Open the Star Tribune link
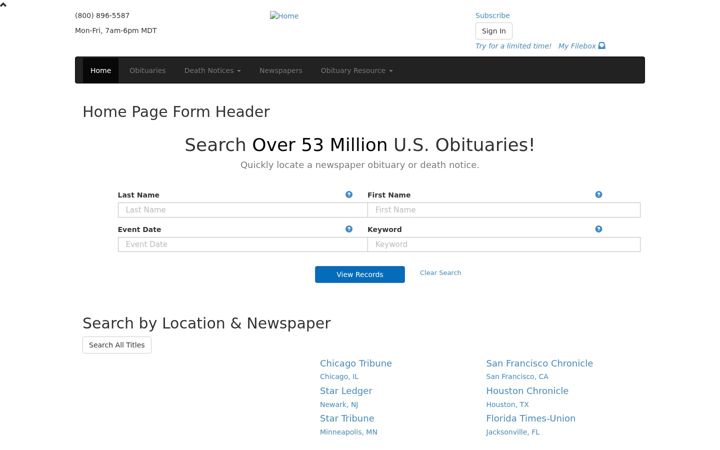 347,418
